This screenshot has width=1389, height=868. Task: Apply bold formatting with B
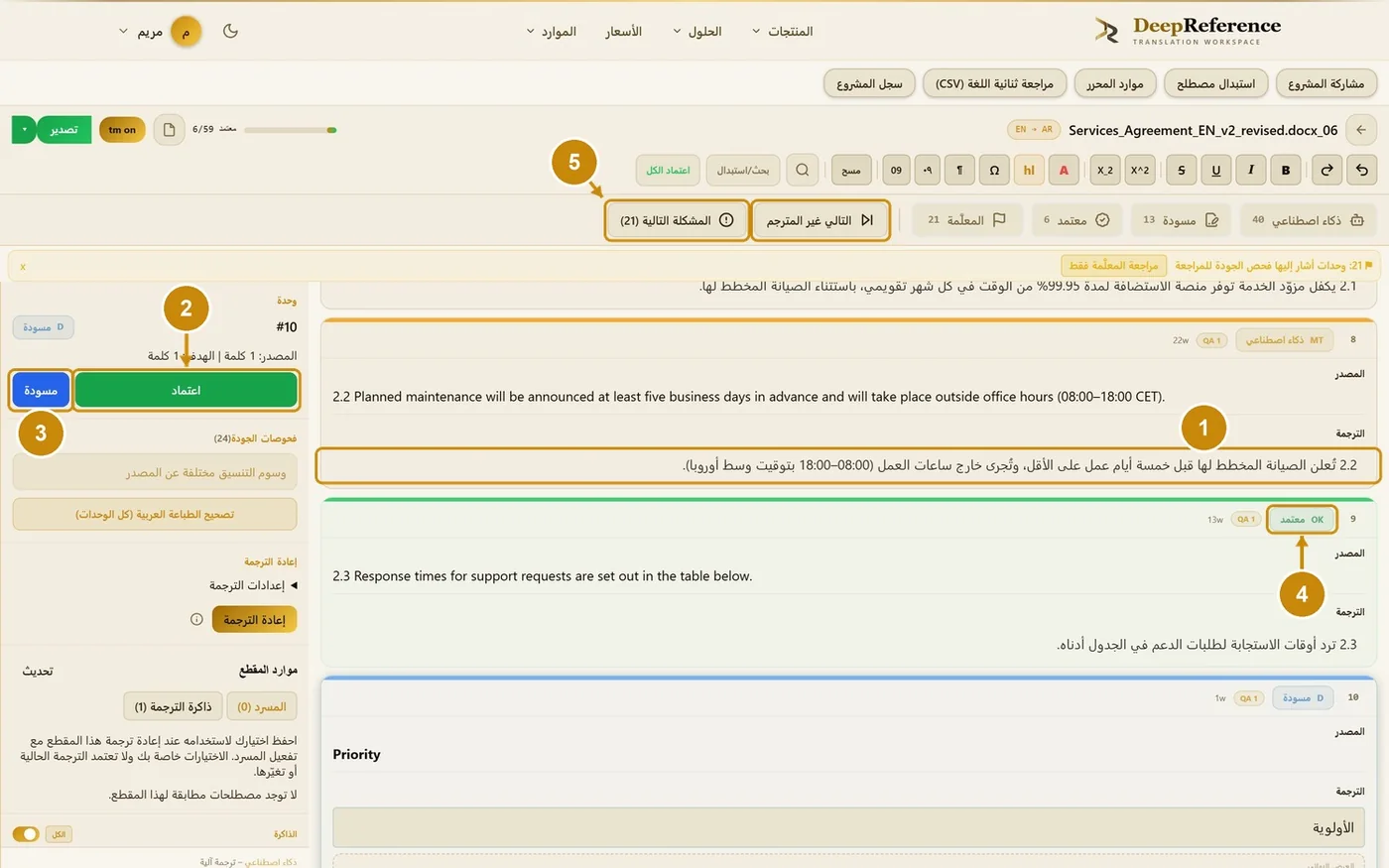pos(1286,170)
